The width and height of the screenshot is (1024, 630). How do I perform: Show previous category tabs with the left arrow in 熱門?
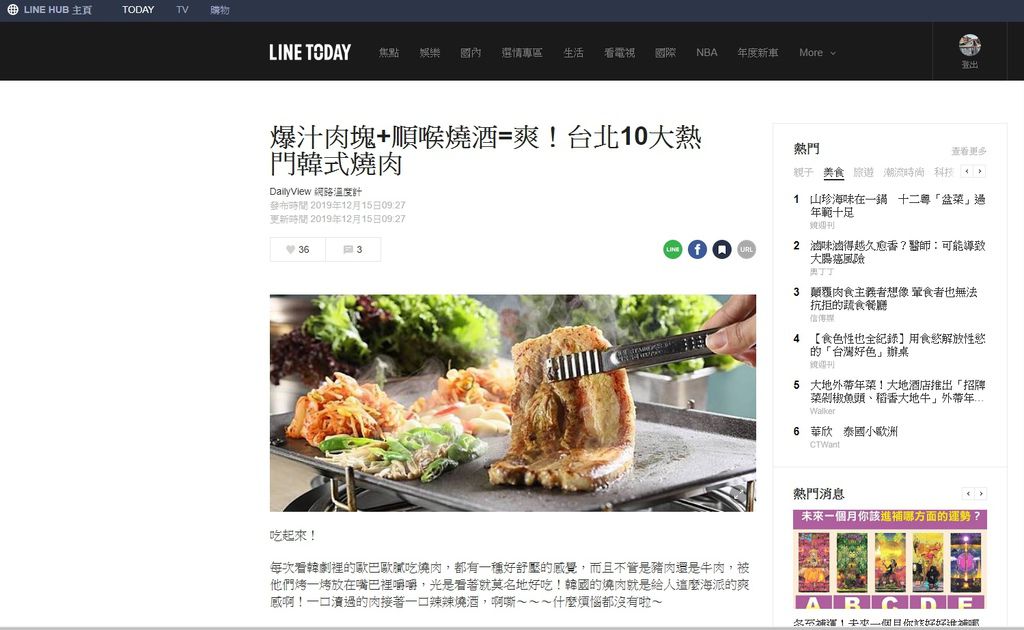pyautogui.click(x=967, y=171)
